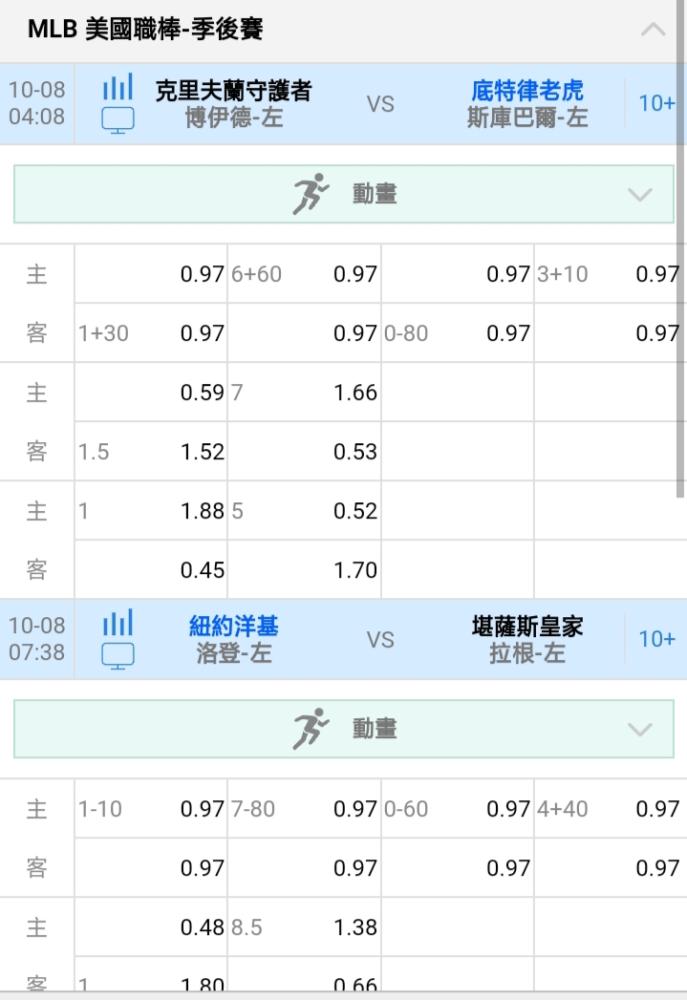Tap pitcher name 拉根-左
The width and height of the screenshot is (687, 1000).
[527, 654]
